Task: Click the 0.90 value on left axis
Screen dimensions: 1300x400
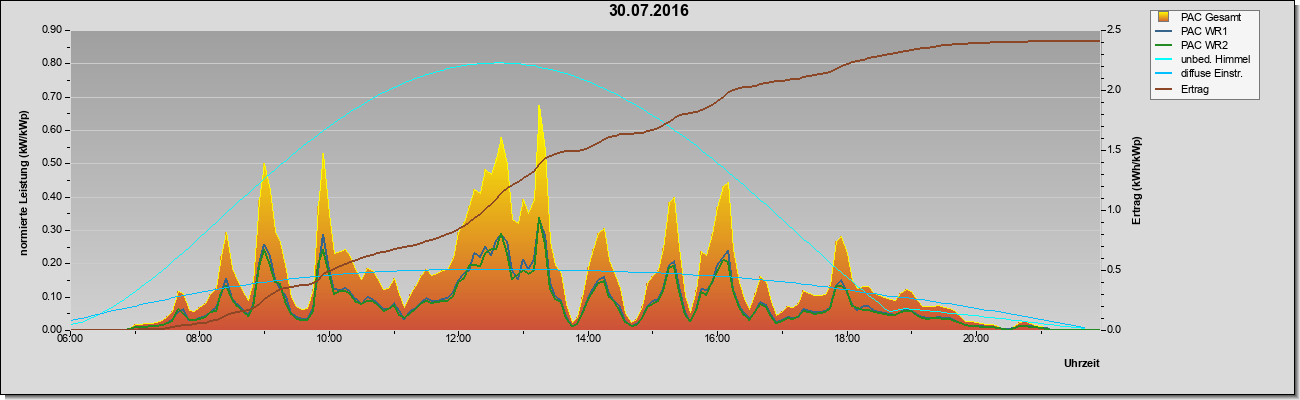Action: click(x=52, y=30)
